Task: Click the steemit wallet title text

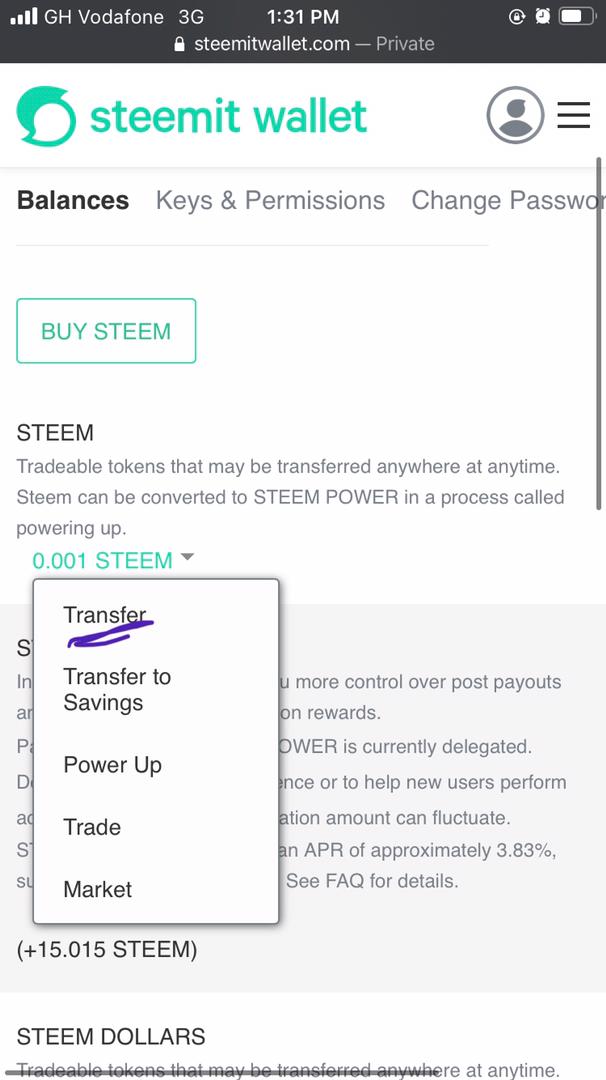Action: click(x=228, y=116)
